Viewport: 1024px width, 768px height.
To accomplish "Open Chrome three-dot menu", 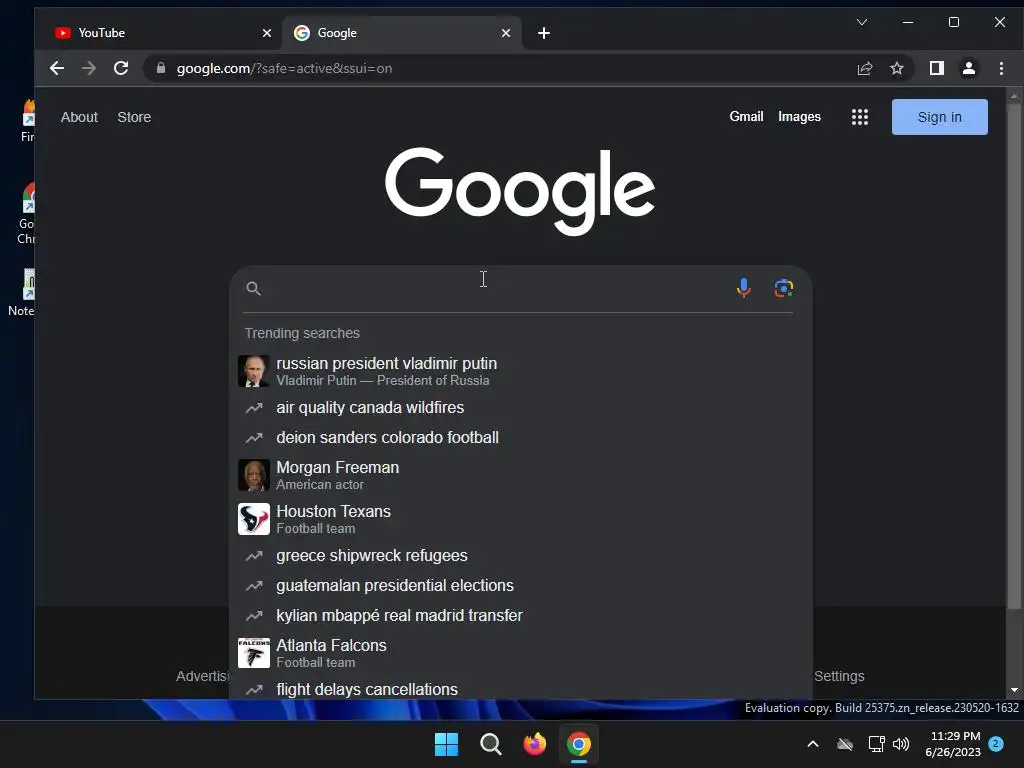I will click(x=1001, y=68).
